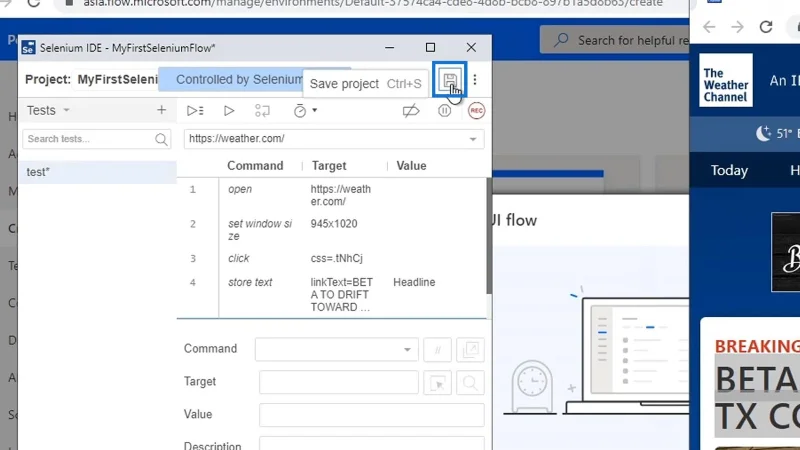Click the Target input field

[339, 382]
